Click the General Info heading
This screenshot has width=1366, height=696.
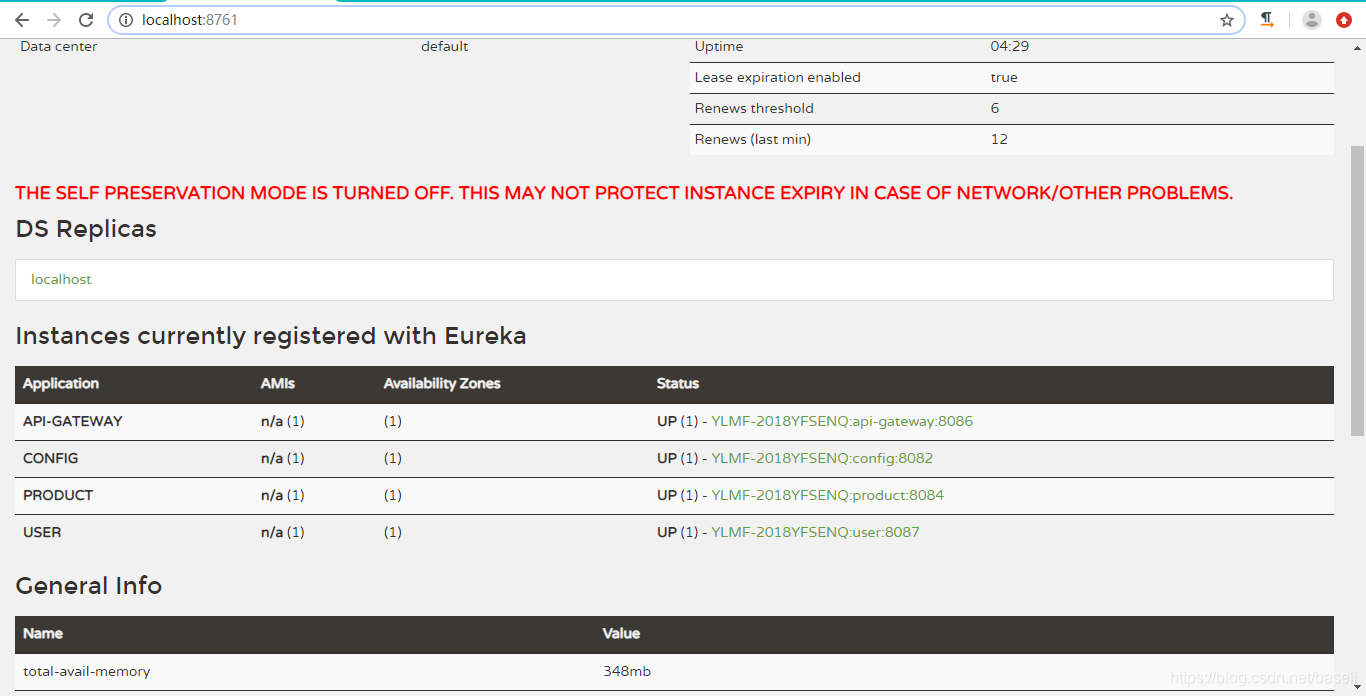(x=89, y=585)
